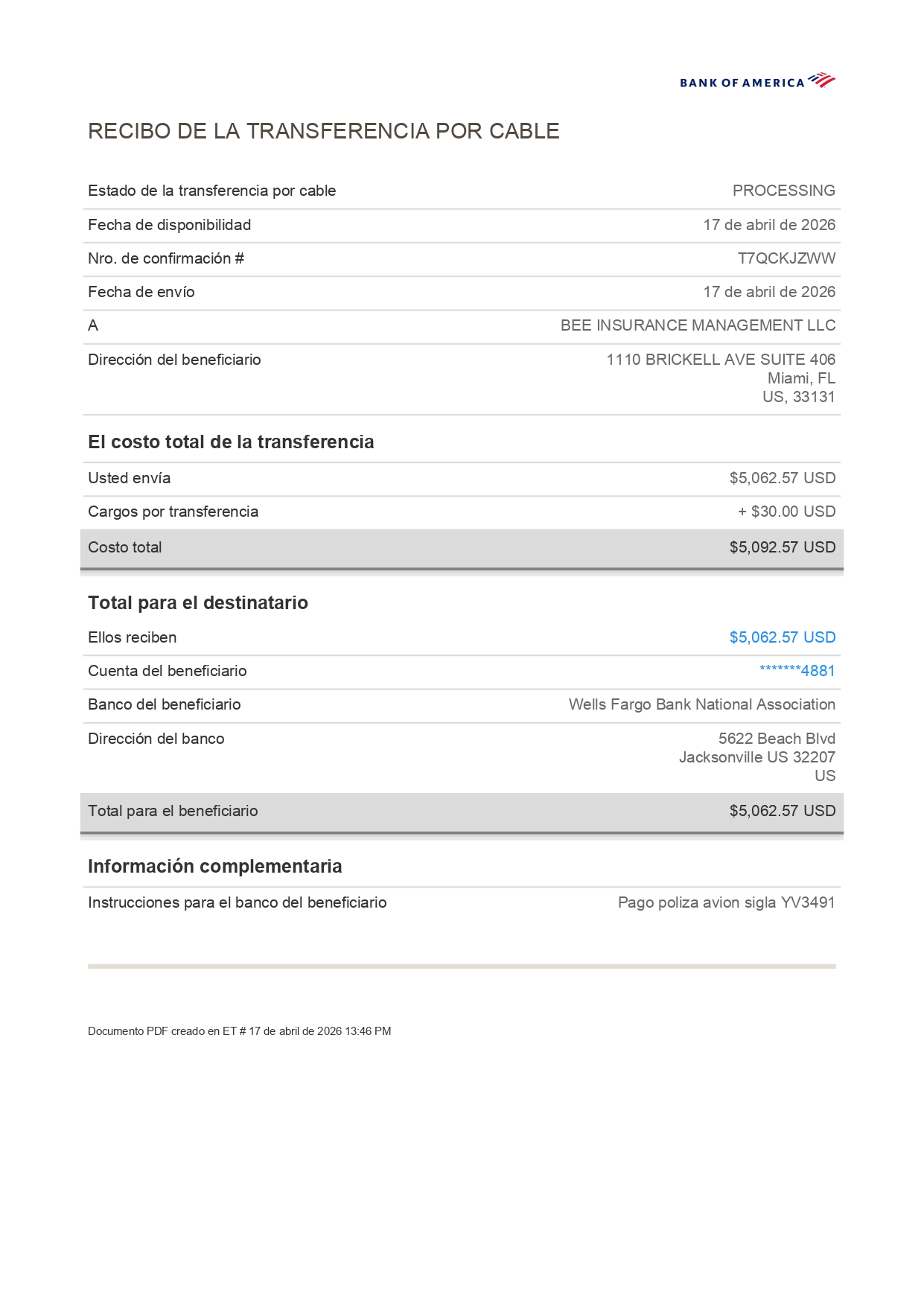
Task: Click the Fecha de disponibilidad date value
Action: point(769,225)
